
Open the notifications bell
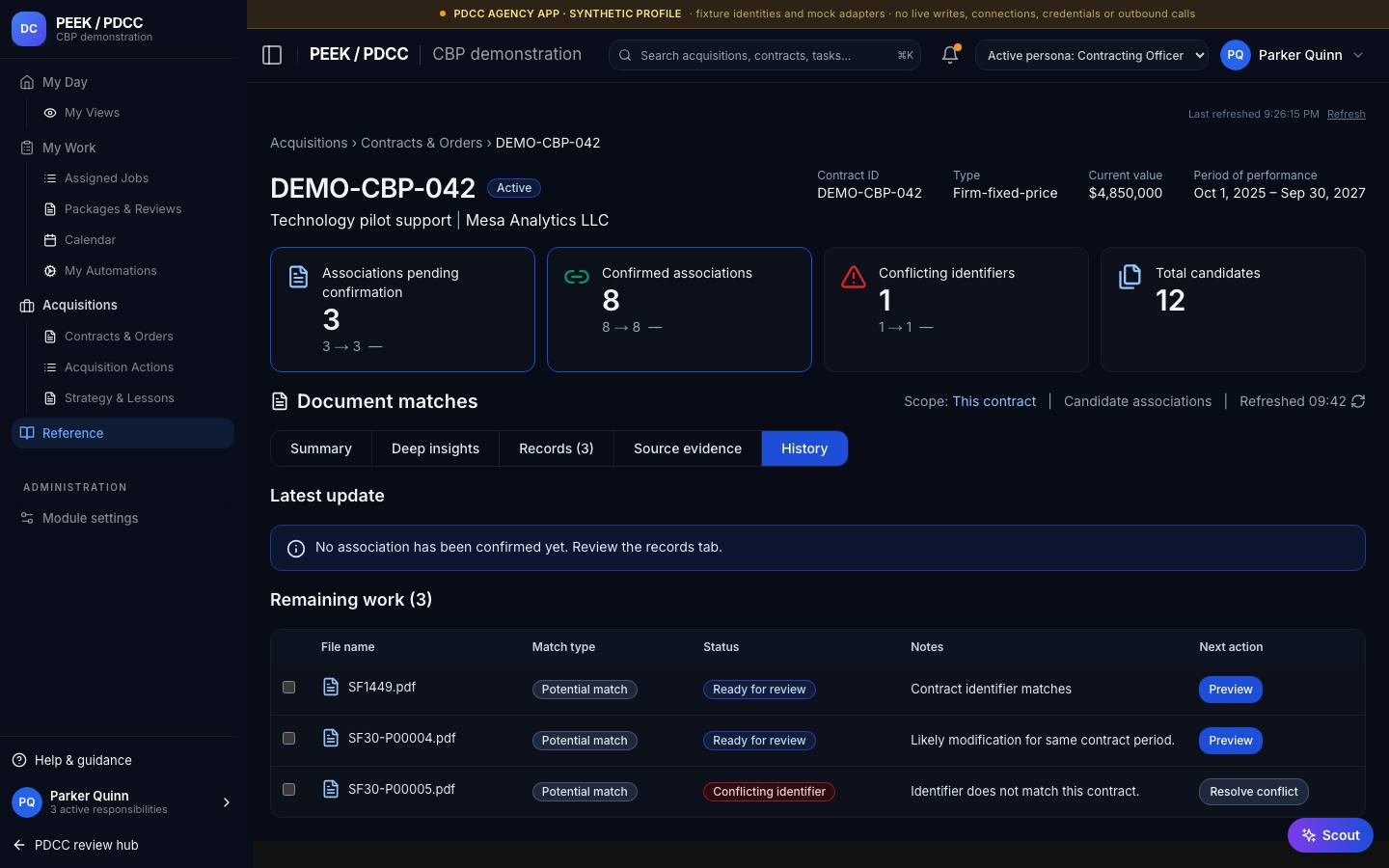point(950,55)
